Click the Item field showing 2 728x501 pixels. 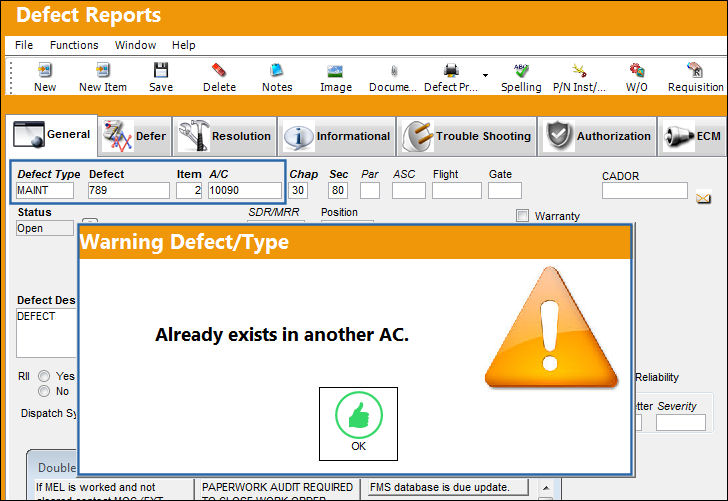coord(189,190)
